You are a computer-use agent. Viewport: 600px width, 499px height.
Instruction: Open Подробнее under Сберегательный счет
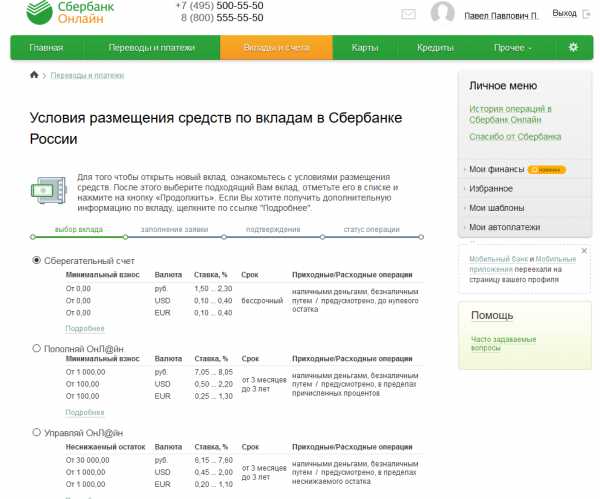click(x=85, y=328)
